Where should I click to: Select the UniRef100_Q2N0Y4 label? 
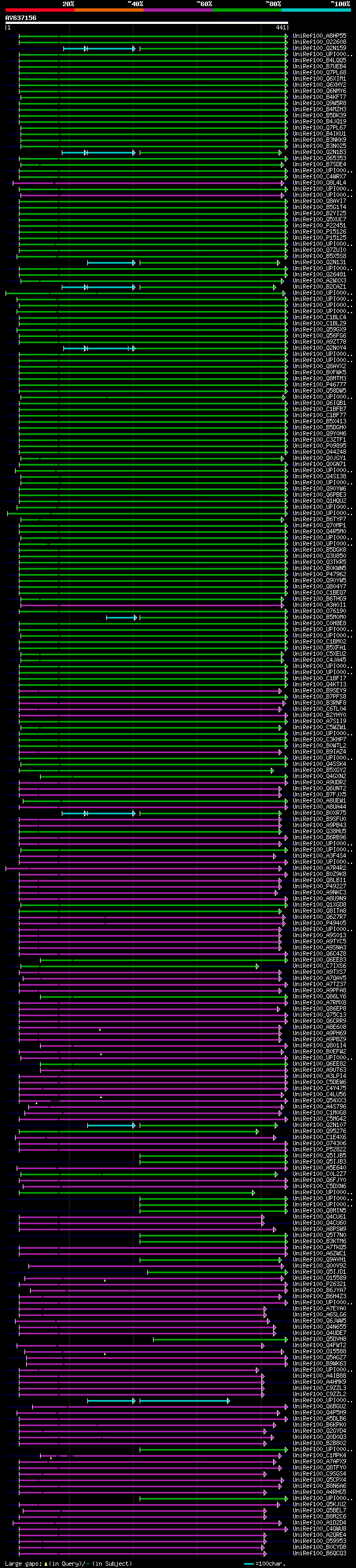coord(319,348)
